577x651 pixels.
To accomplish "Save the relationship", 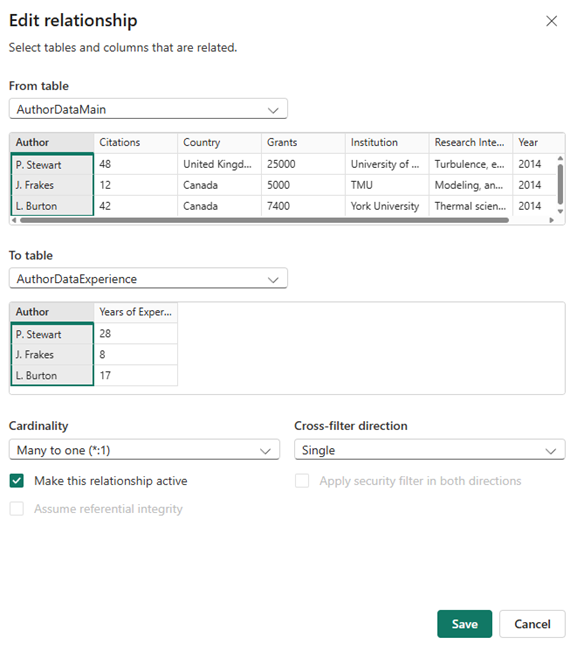I will click(465, 624).
